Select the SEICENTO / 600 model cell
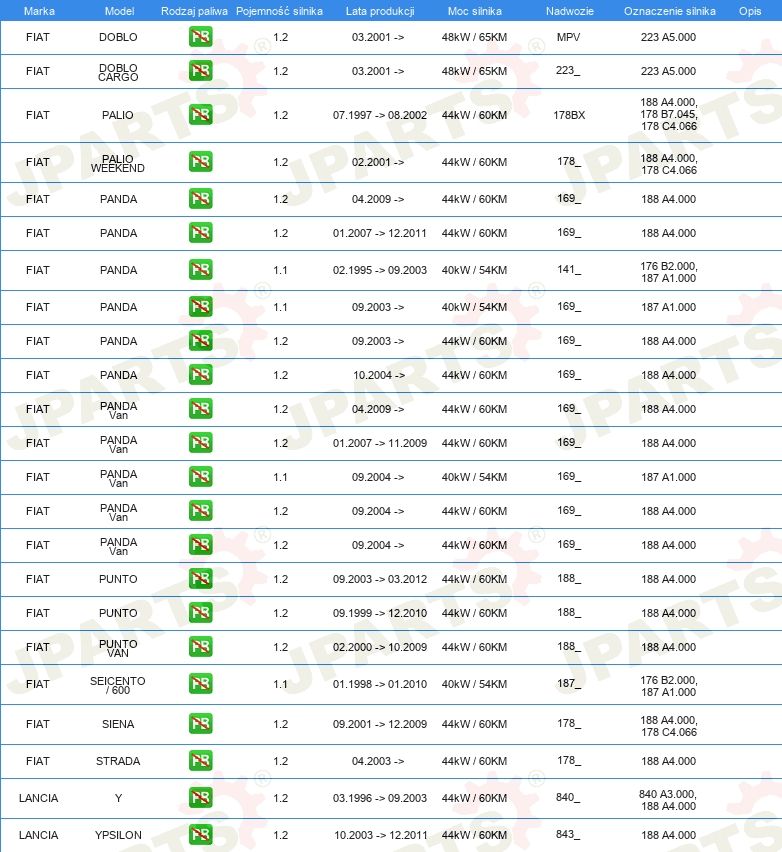The image size is (782, 852). pos(118,685)
